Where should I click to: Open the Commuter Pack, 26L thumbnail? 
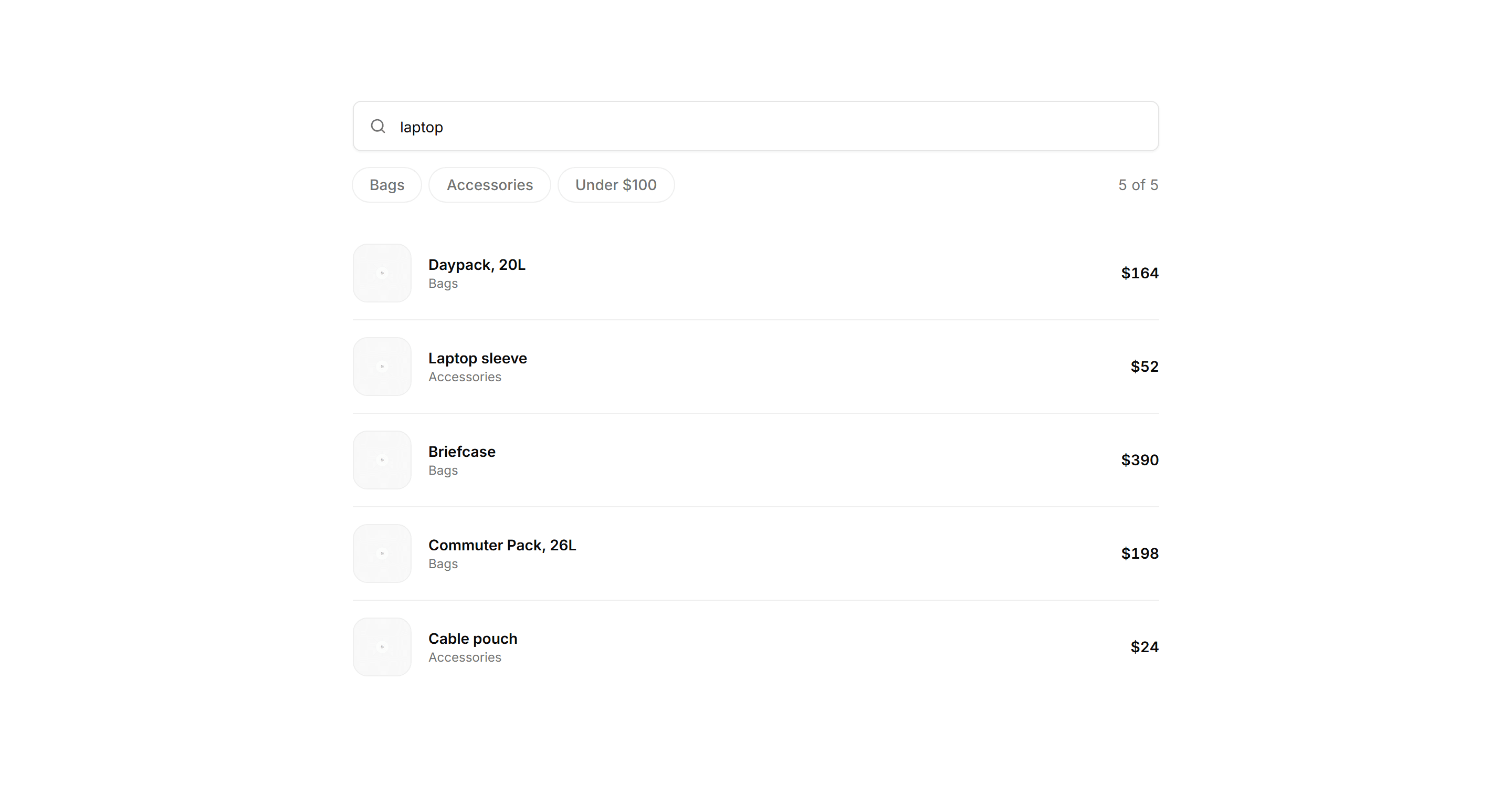coord(382,553)
